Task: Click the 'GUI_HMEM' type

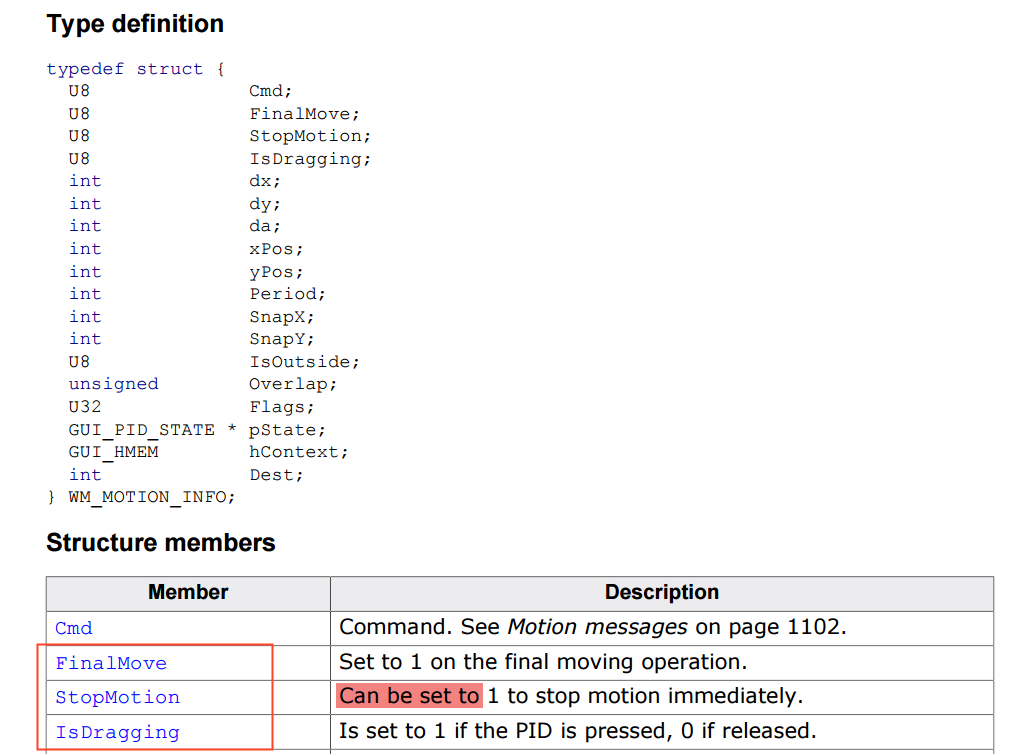Action: point(113,452)
